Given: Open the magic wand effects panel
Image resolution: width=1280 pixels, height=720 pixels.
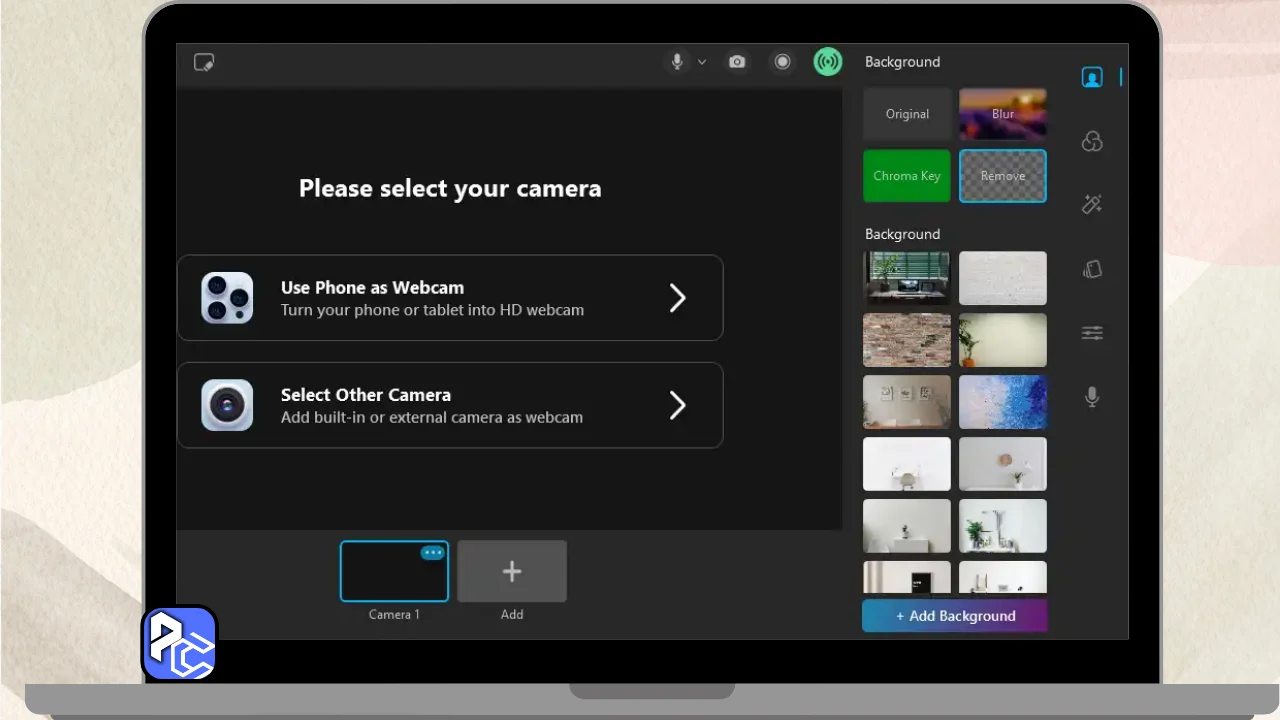Looking at the screenshot, I should click(x=1092, y=205).
